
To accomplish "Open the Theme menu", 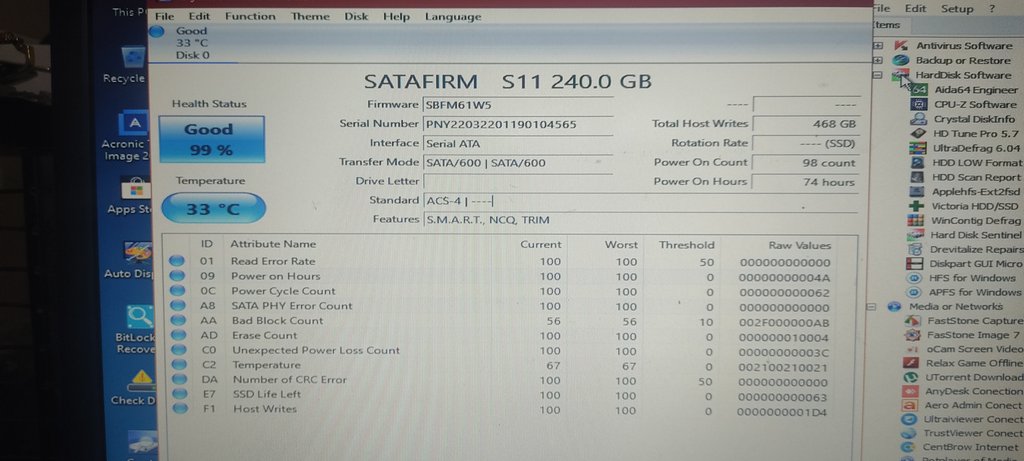I will tap(310, 16).
